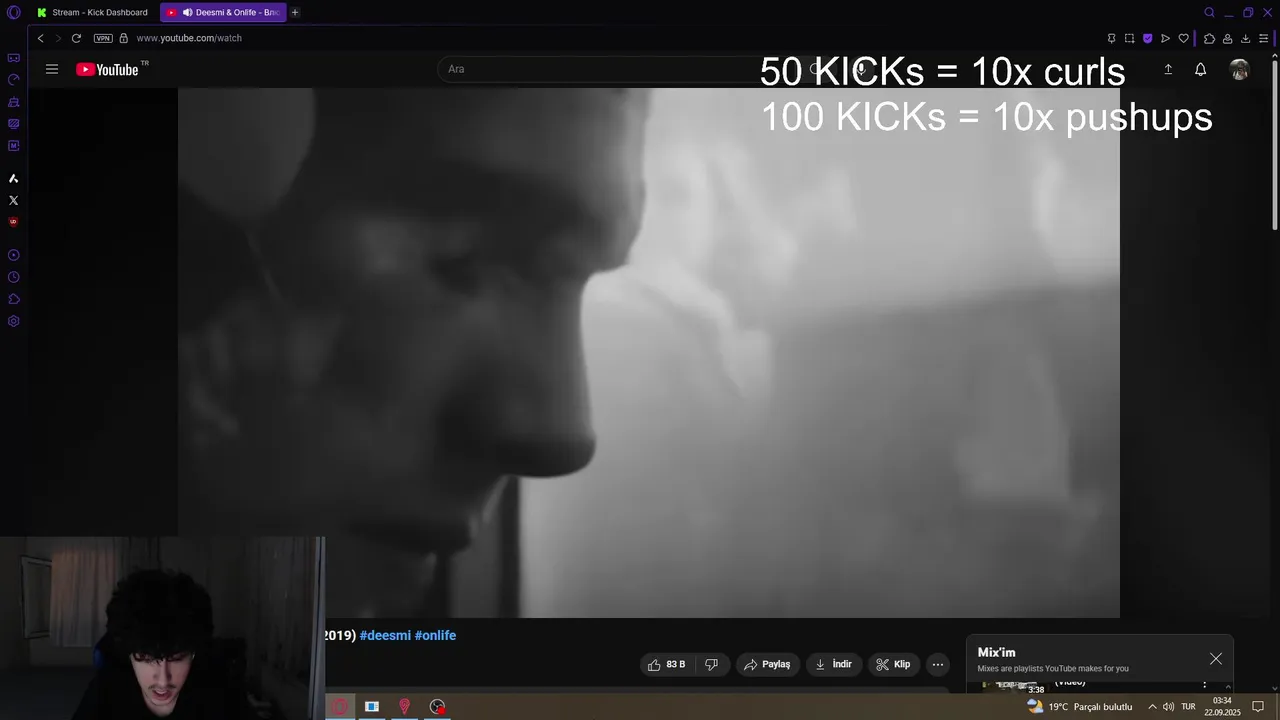The width and height of the screenshot is (1280, 720).
Task: Go back to the previous page
Action: tap(40, 38)
